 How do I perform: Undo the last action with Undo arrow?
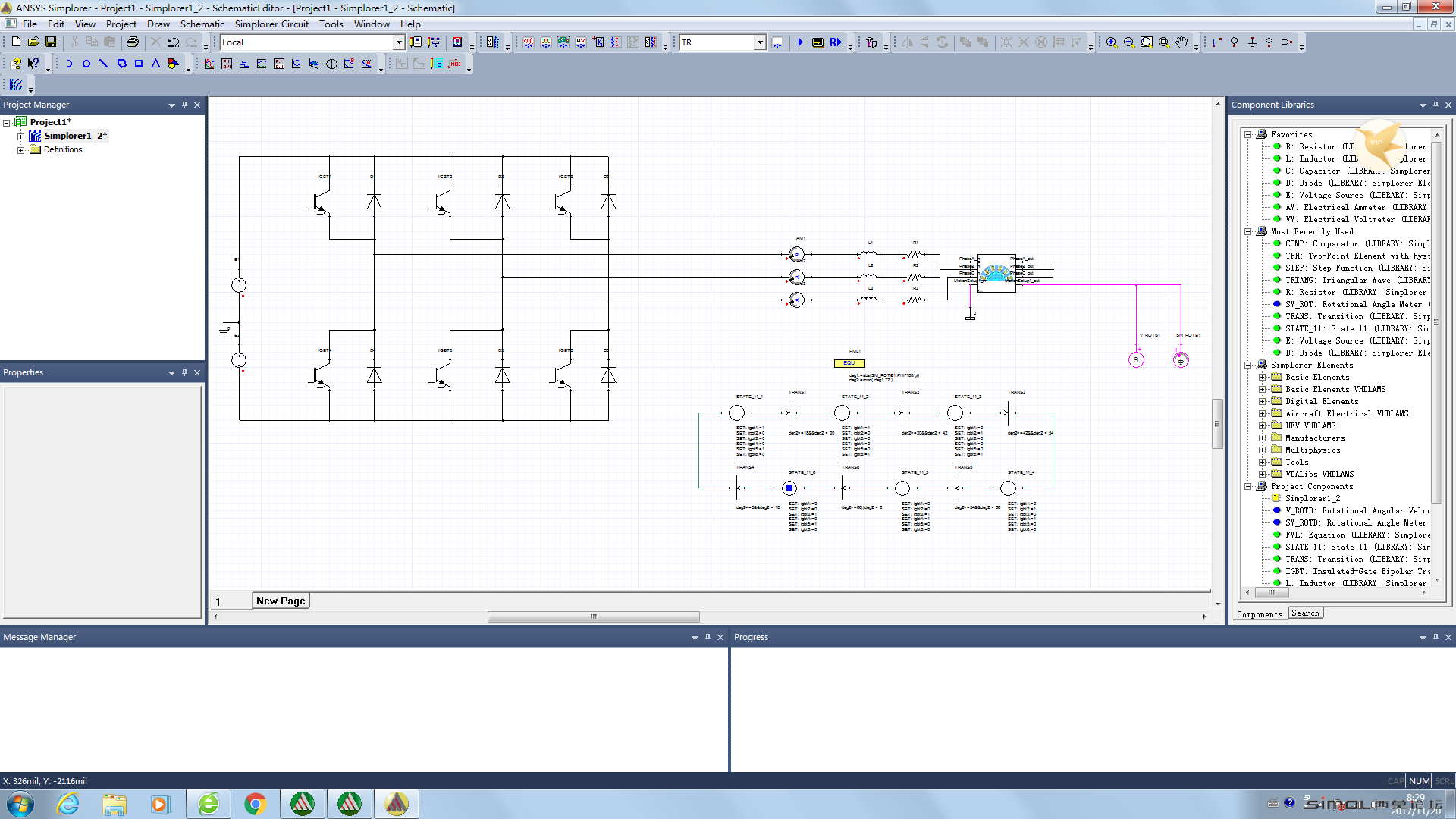point(174,42)
